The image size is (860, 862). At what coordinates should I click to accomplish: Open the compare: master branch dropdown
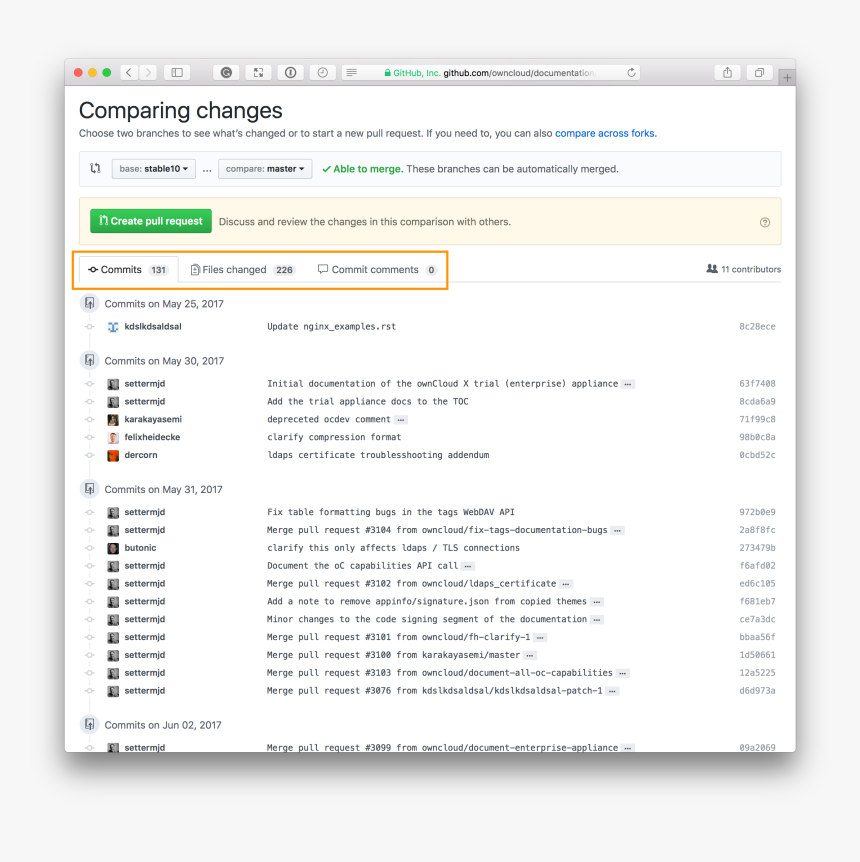[264, 168]
